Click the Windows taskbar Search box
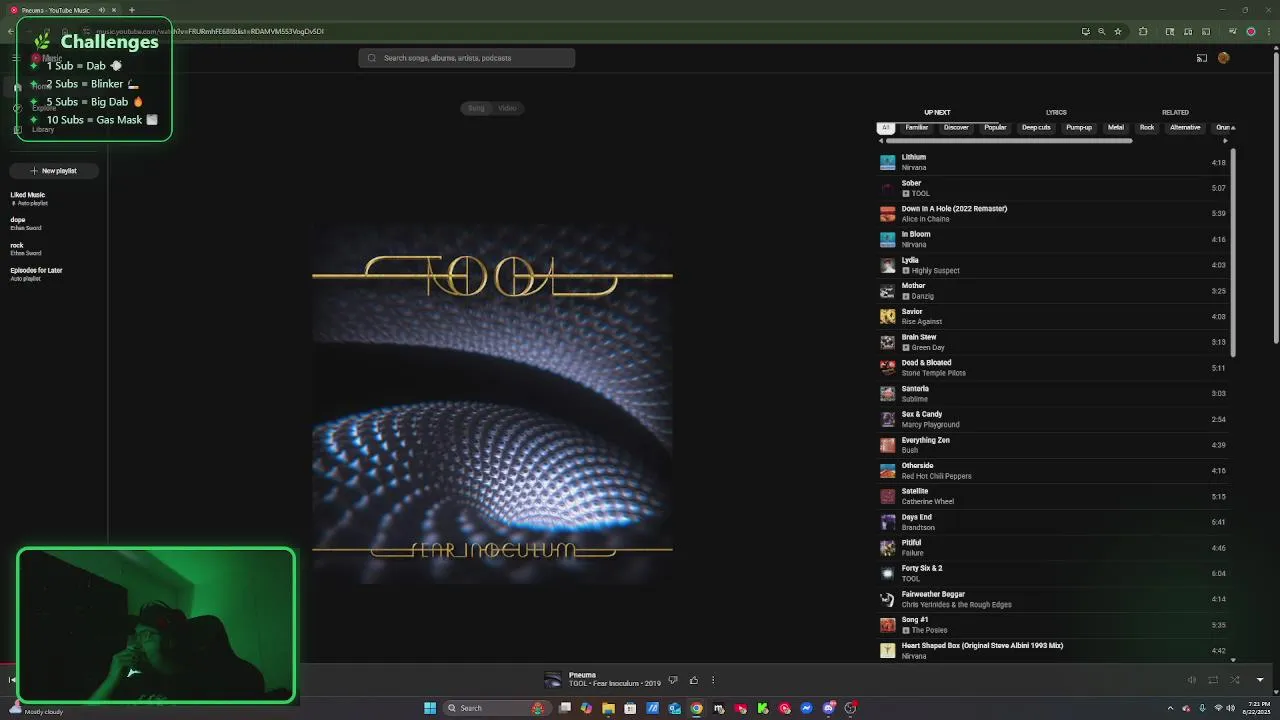Viewport: 1280px width, 720px height. point(495,708)
